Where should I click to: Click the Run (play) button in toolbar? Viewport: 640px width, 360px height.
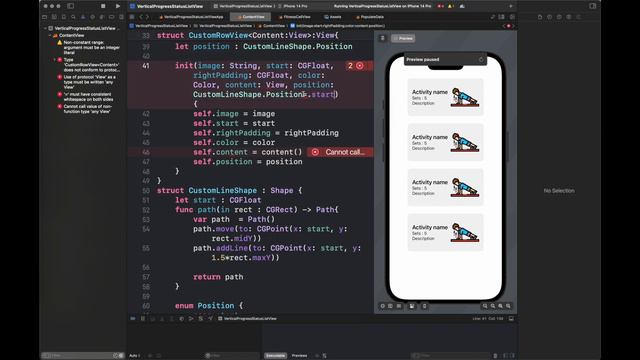click(118, 6)
